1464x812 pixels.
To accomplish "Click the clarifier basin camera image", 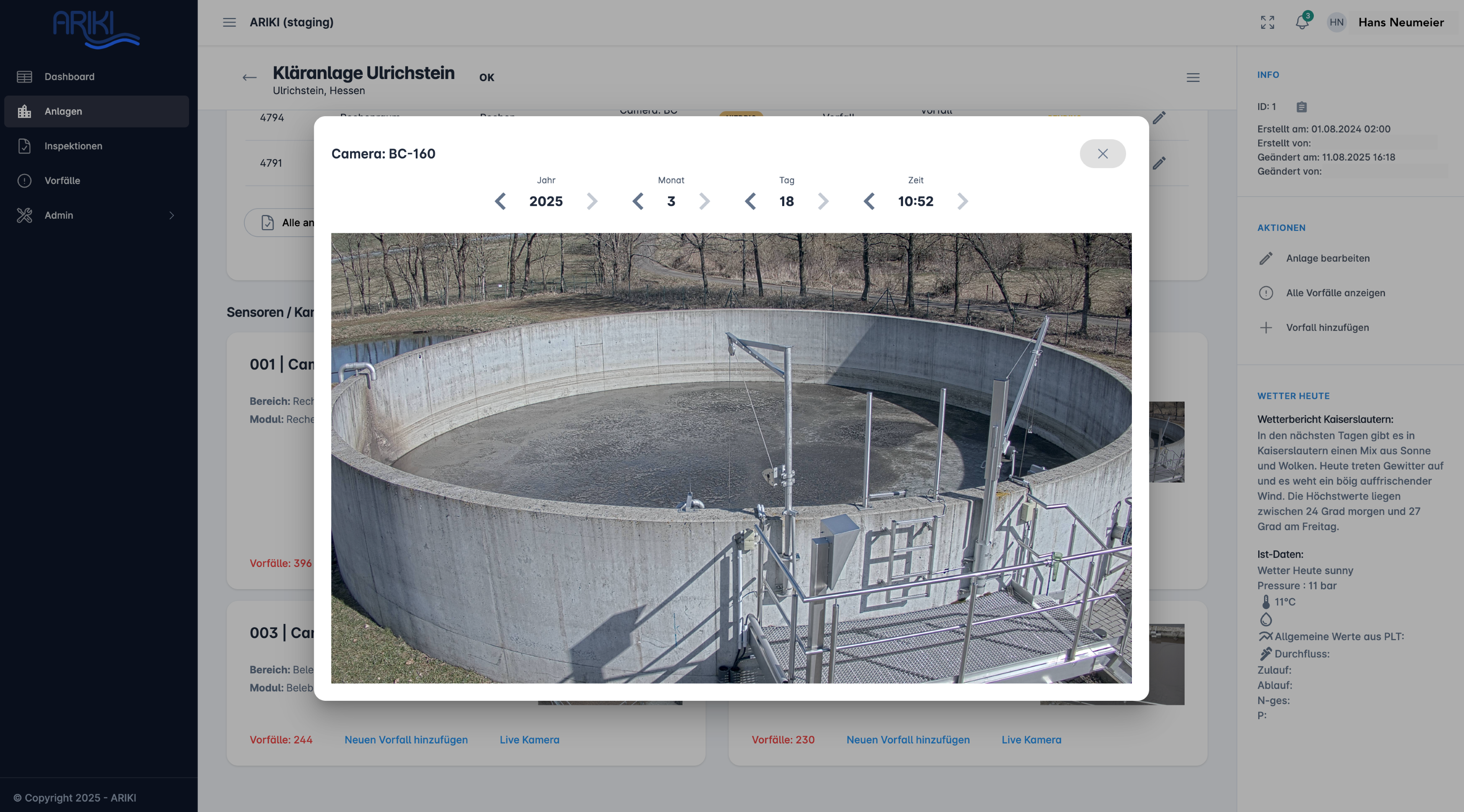I will (x=731, y=458).
